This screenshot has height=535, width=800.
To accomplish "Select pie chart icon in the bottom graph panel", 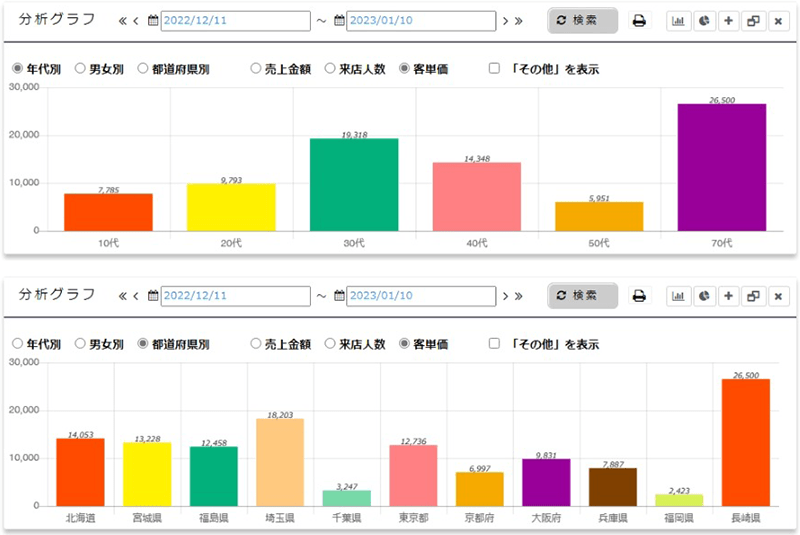I will coord(704,297).
